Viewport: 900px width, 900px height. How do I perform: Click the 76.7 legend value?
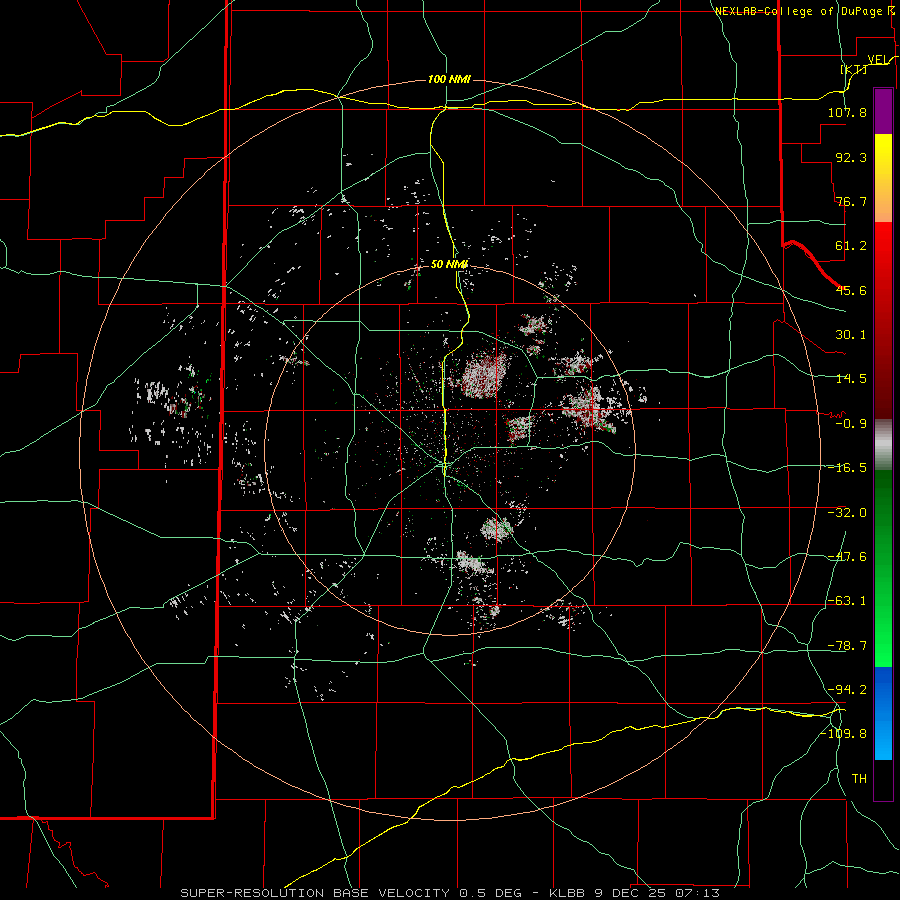point(851,201)
